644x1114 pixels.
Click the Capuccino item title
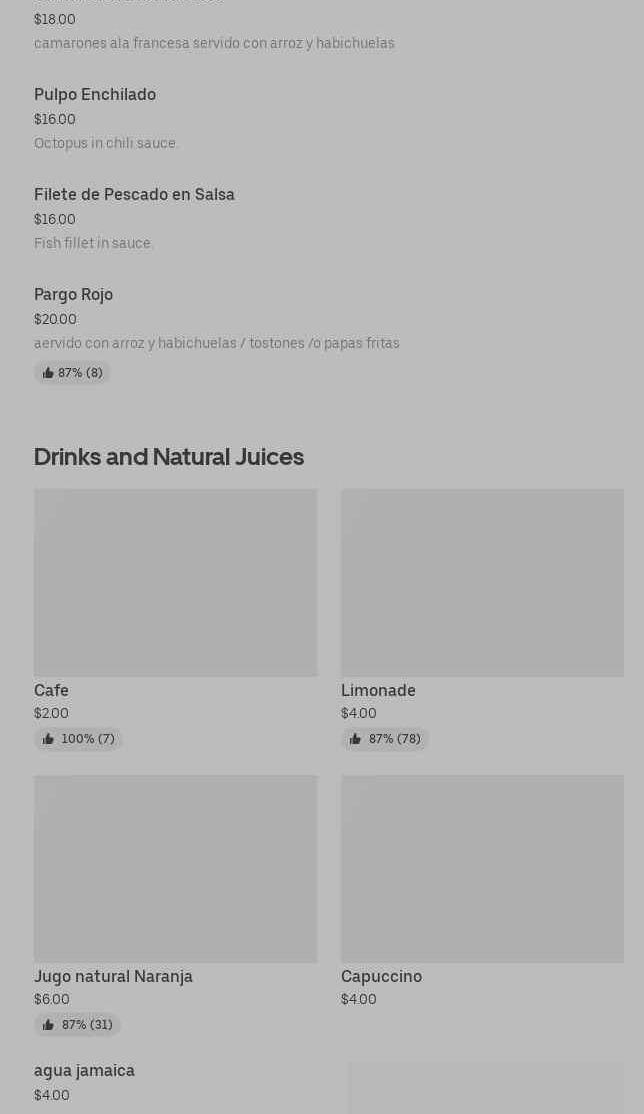[x=382, y=976]
